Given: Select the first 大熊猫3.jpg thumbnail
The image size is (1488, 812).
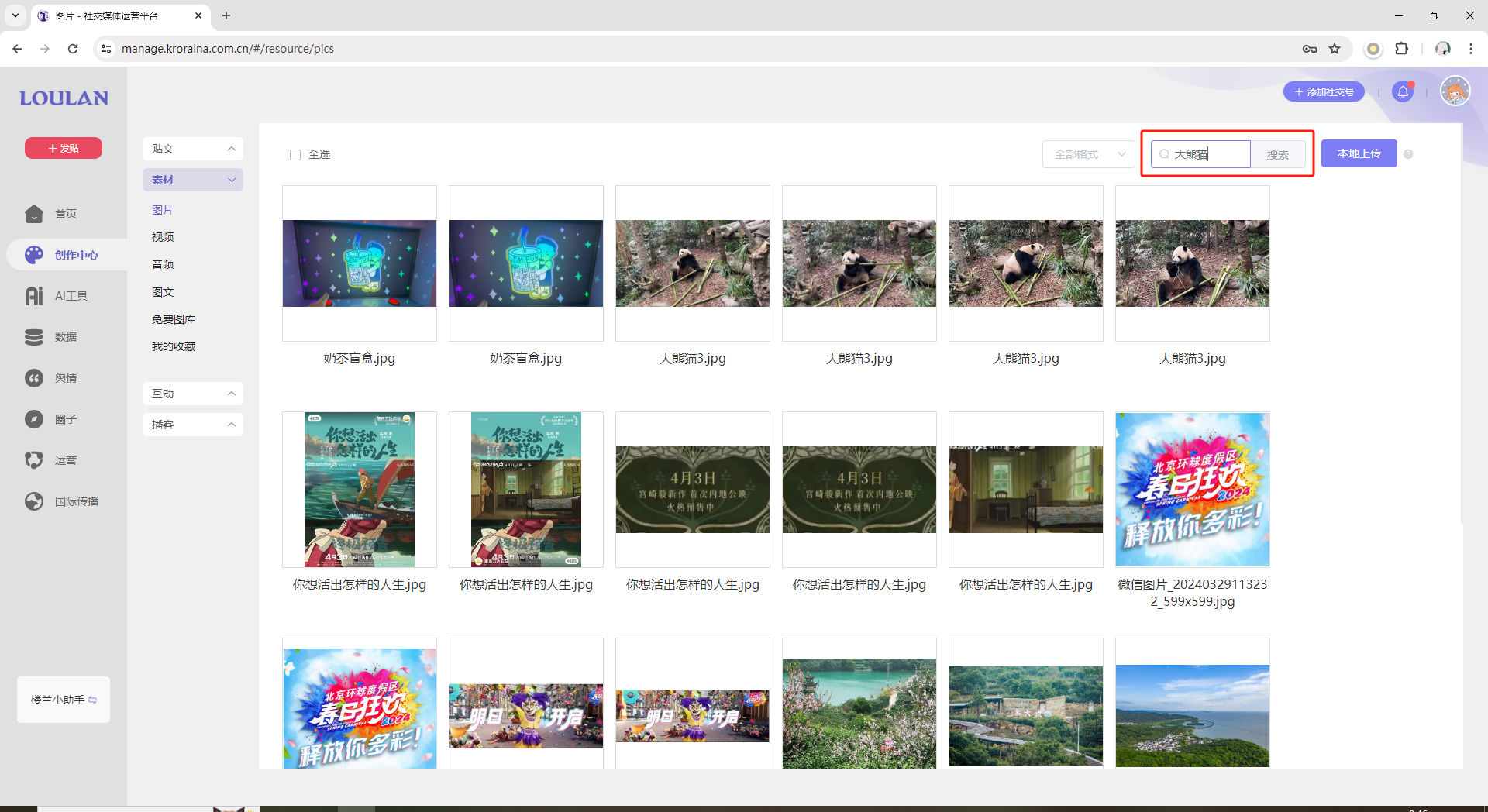Looking at the screenshot, I should [693, 263].
